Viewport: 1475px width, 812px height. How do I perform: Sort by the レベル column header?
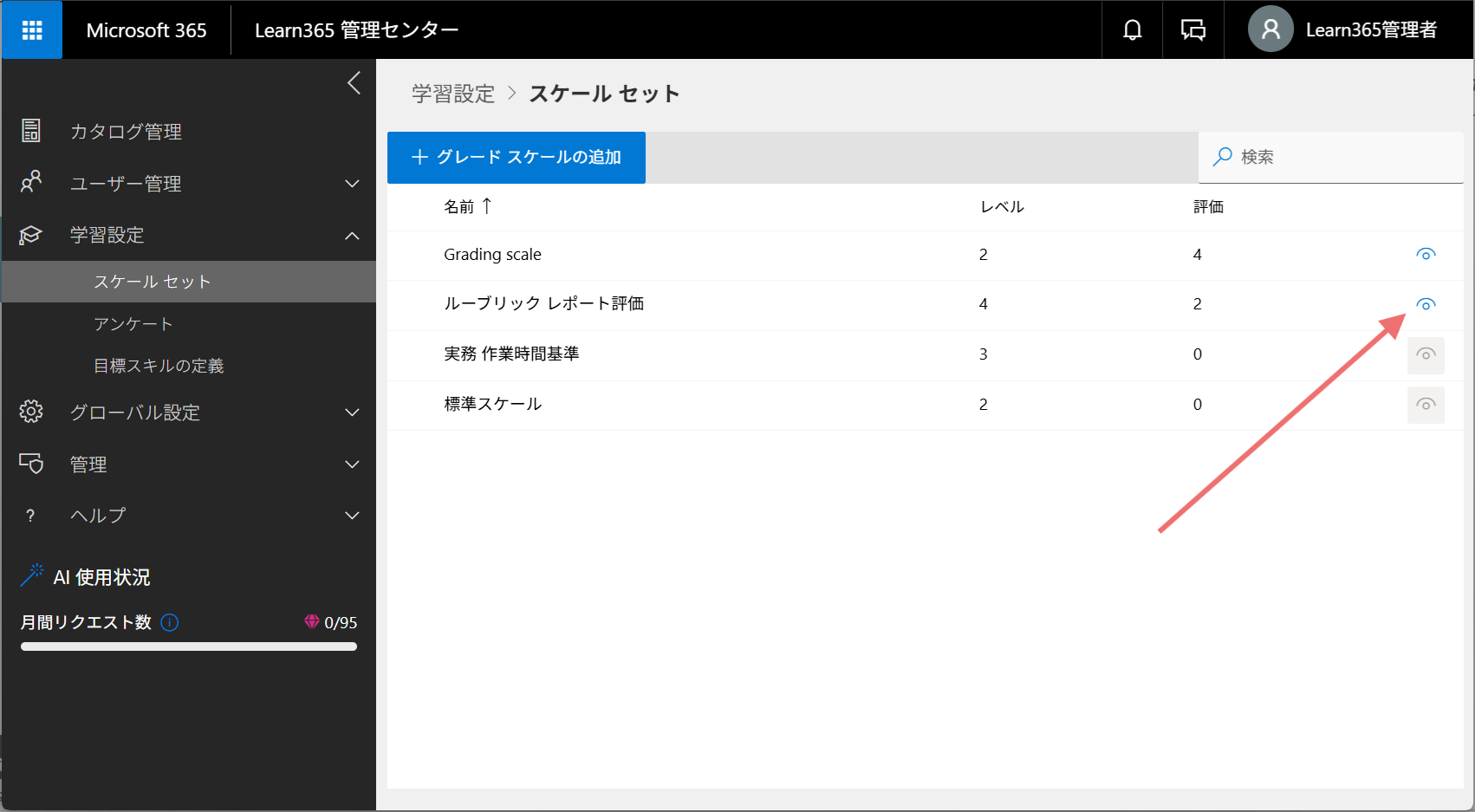click(x=1003, y=206)
